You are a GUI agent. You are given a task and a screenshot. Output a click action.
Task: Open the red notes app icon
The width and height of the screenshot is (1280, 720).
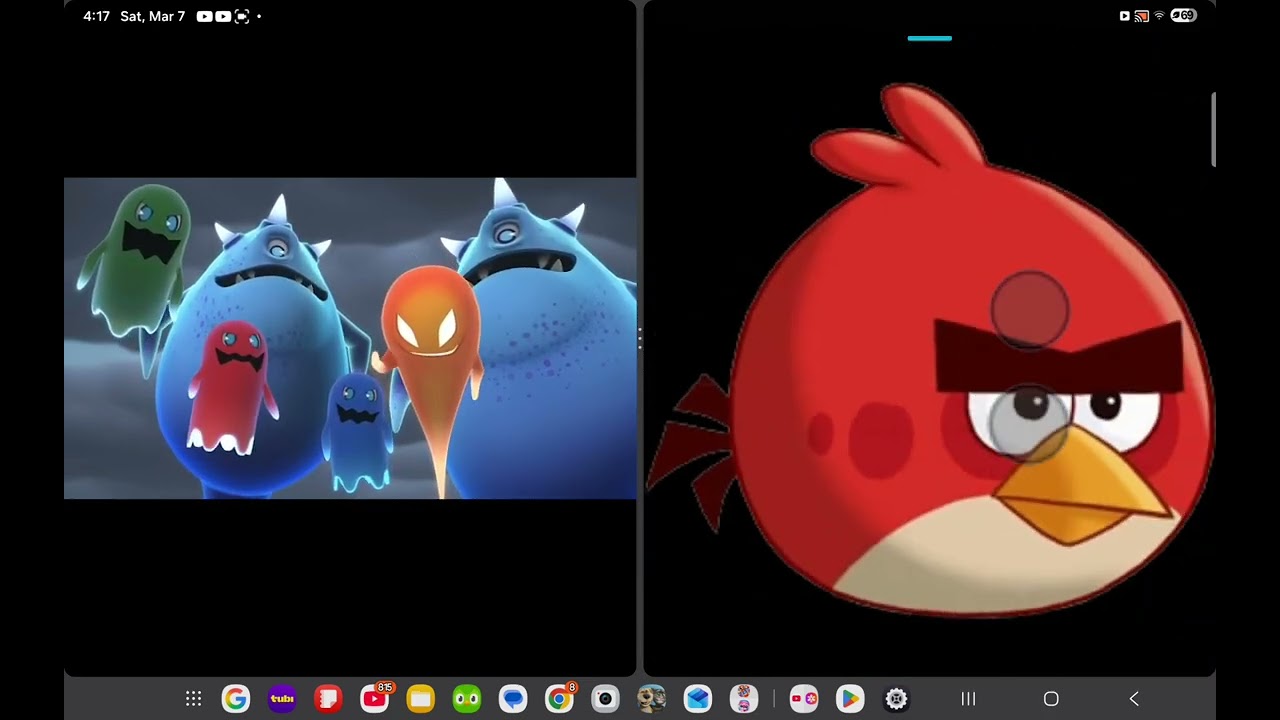point(328,699)
